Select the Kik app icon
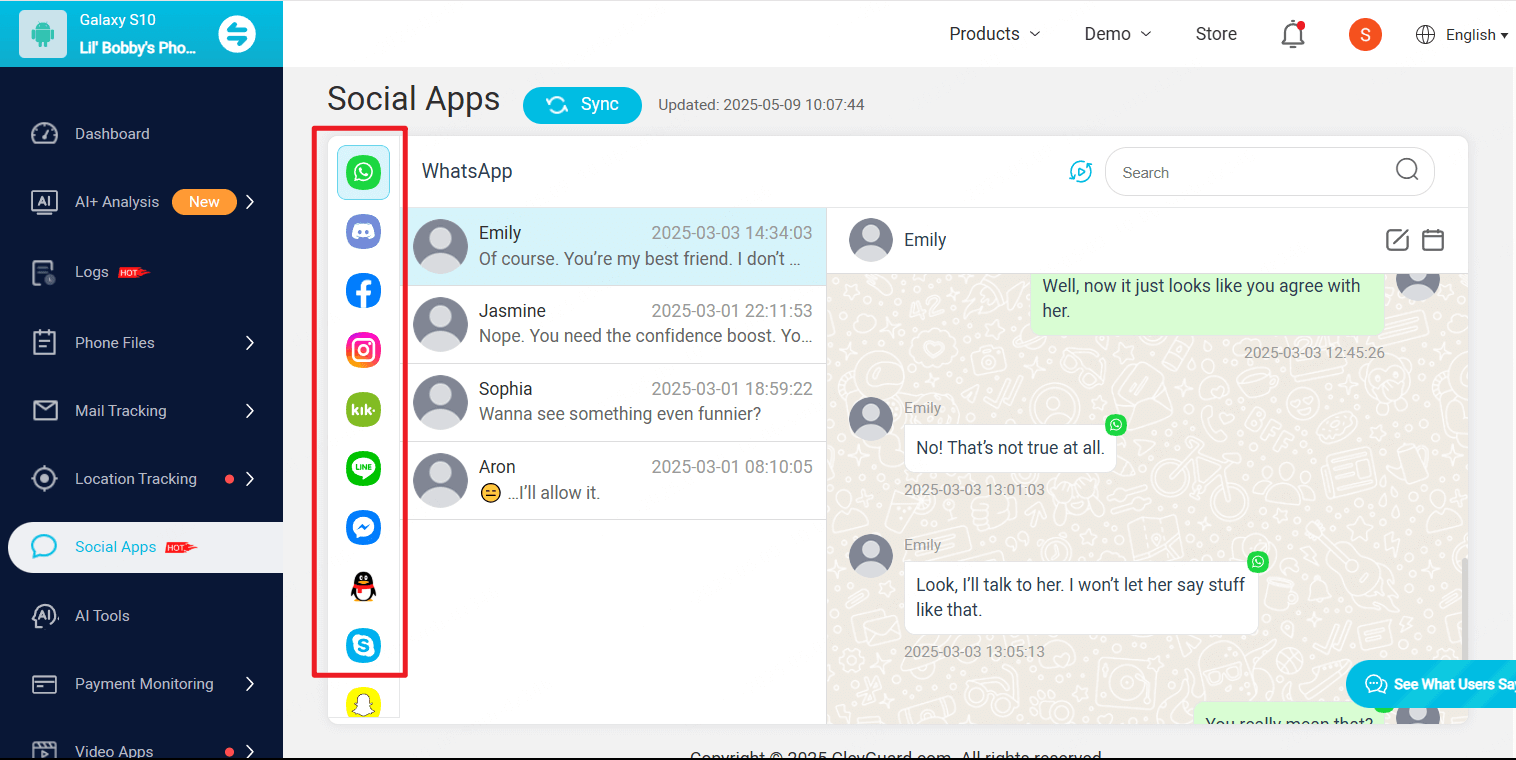The width and height of the screenshot is (1516, 760). point(363,409)
